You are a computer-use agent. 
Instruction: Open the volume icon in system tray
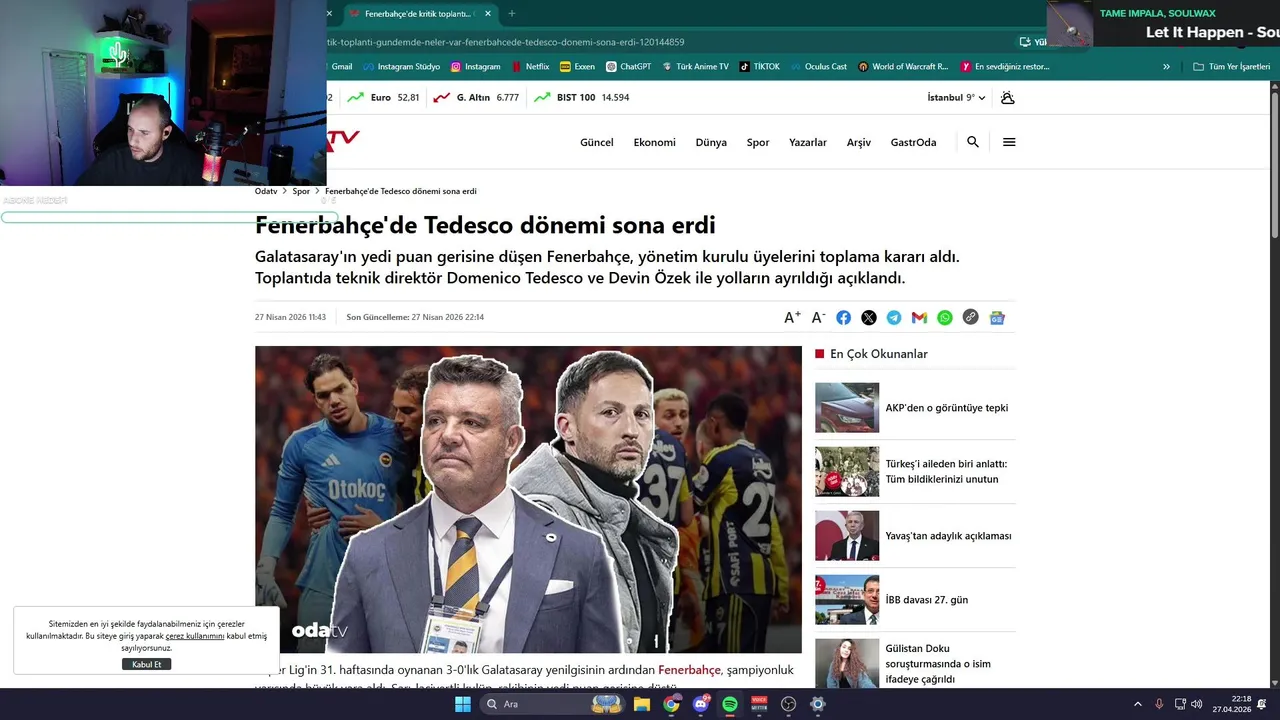pyautogui.click(x=1197, y=704)
